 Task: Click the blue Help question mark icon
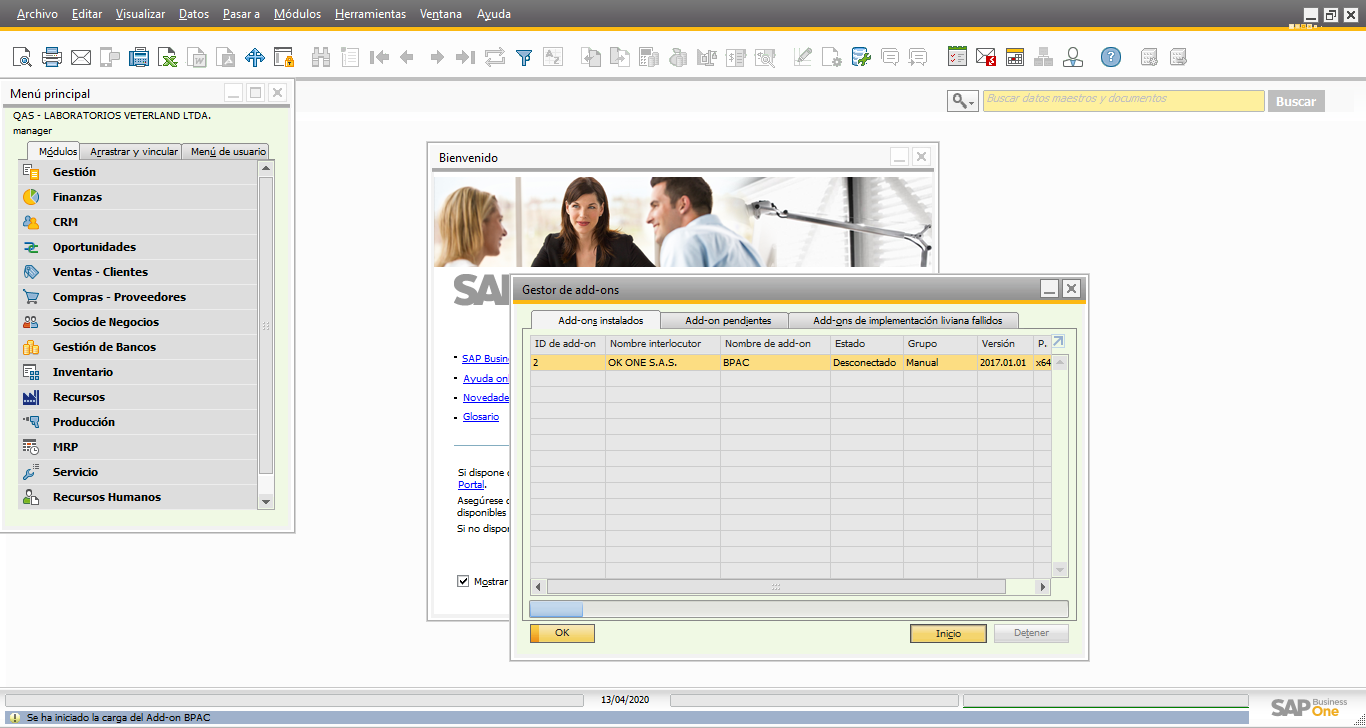pyautogui.click(x=1110, y=57)
